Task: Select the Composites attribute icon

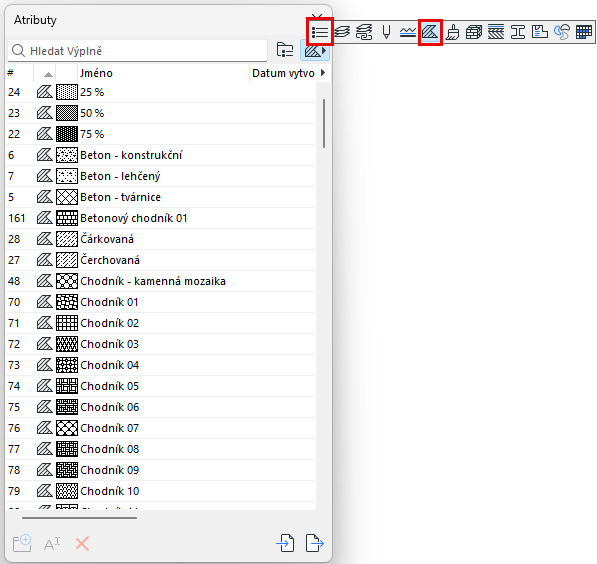Action: [496, 32]
